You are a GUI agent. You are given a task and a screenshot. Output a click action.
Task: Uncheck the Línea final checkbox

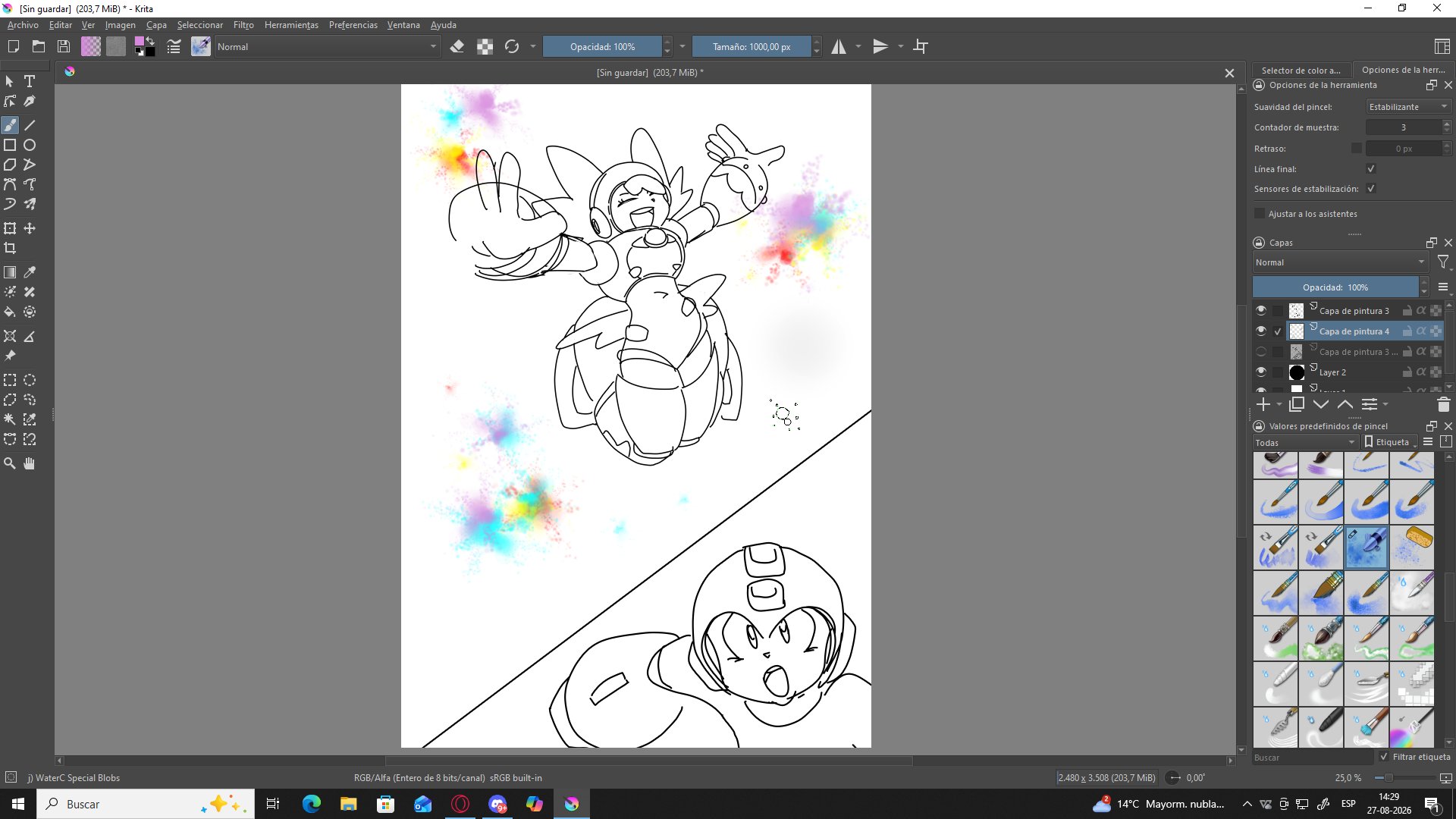tap(1371, 169)
